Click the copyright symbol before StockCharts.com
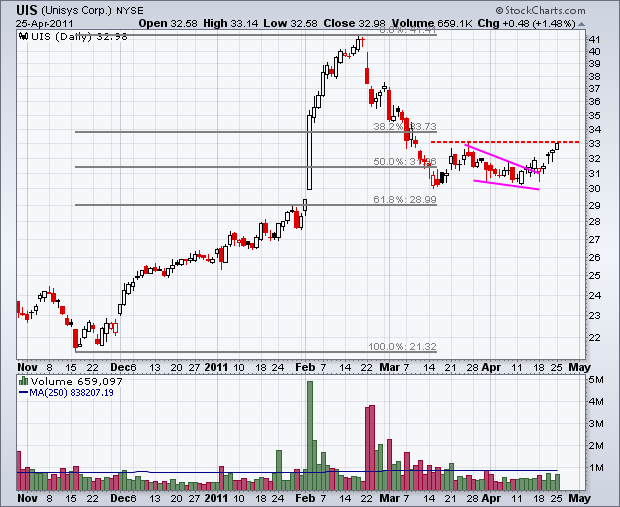 499,10
